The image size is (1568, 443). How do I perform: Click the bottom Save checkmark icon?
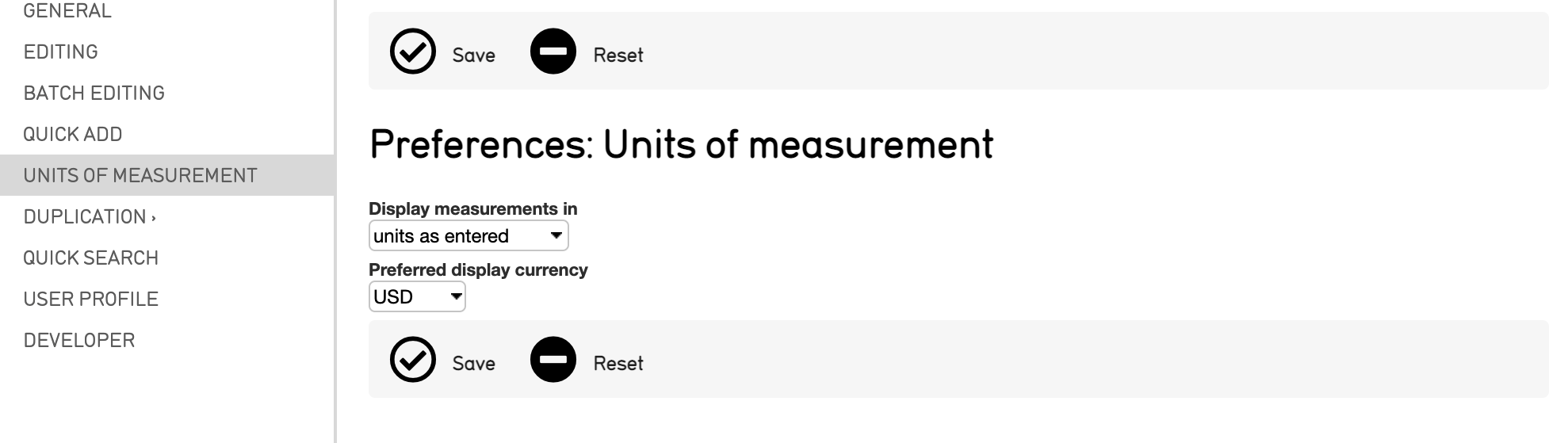(413, 361)
